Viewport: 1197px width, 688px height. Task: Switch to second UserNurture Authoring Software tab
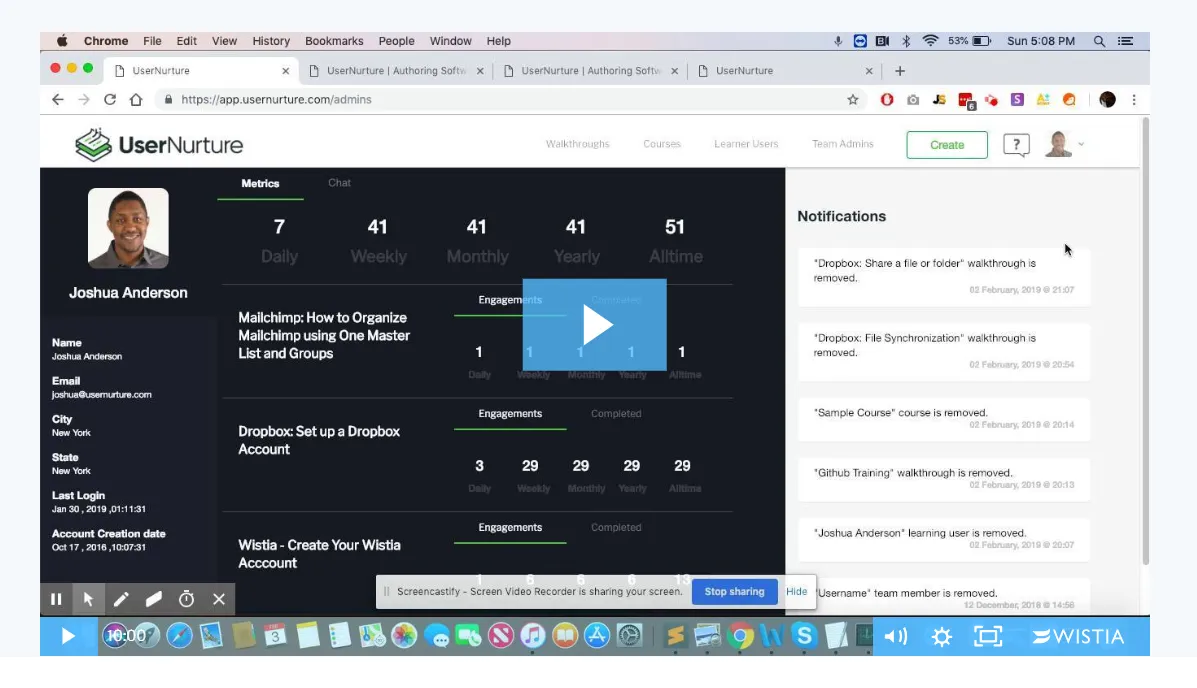coord(590,71)
